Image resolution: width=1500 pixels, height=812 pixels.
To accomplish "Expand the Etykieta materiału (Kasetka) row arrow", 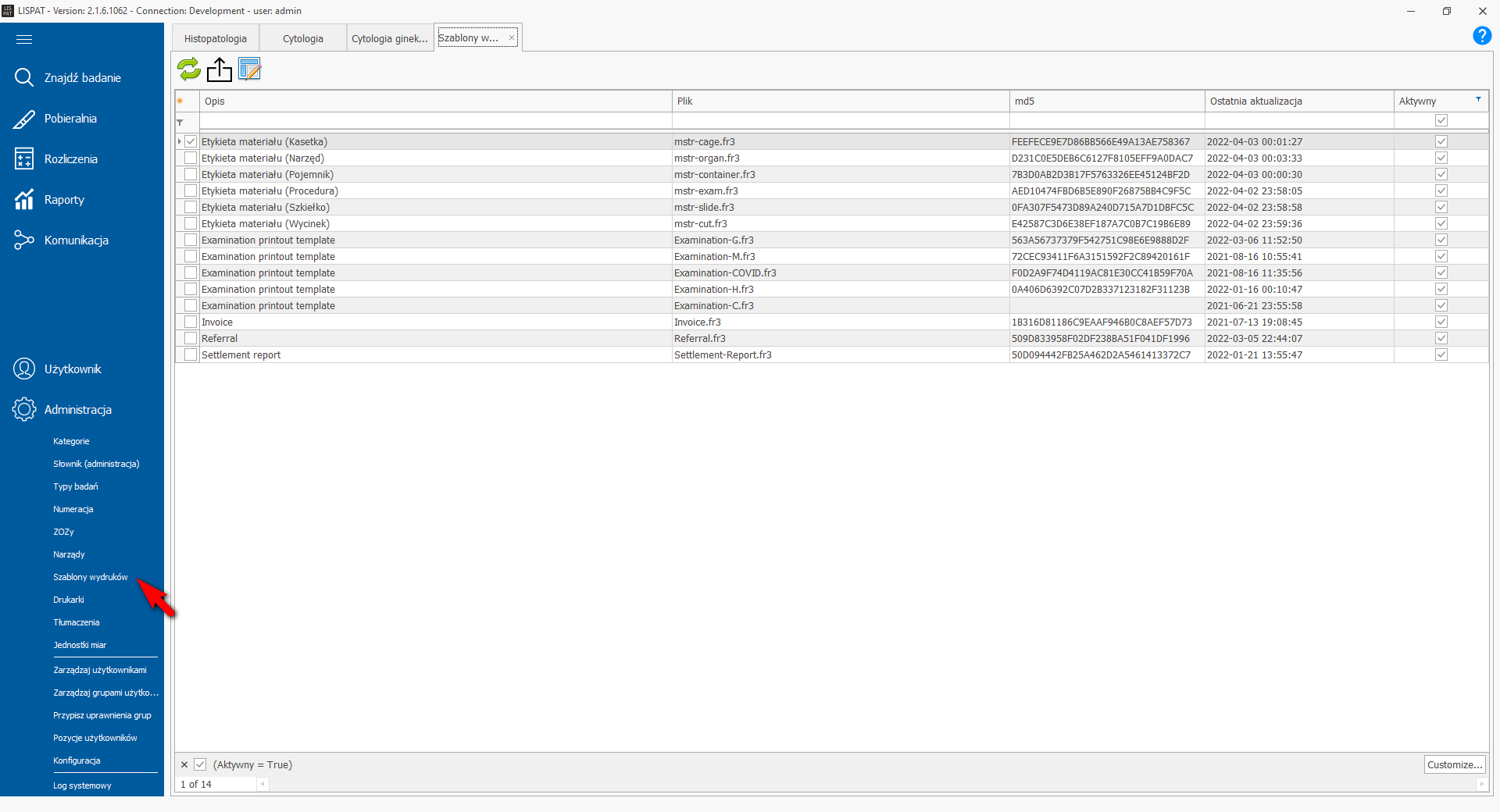I will click(180, 141).
